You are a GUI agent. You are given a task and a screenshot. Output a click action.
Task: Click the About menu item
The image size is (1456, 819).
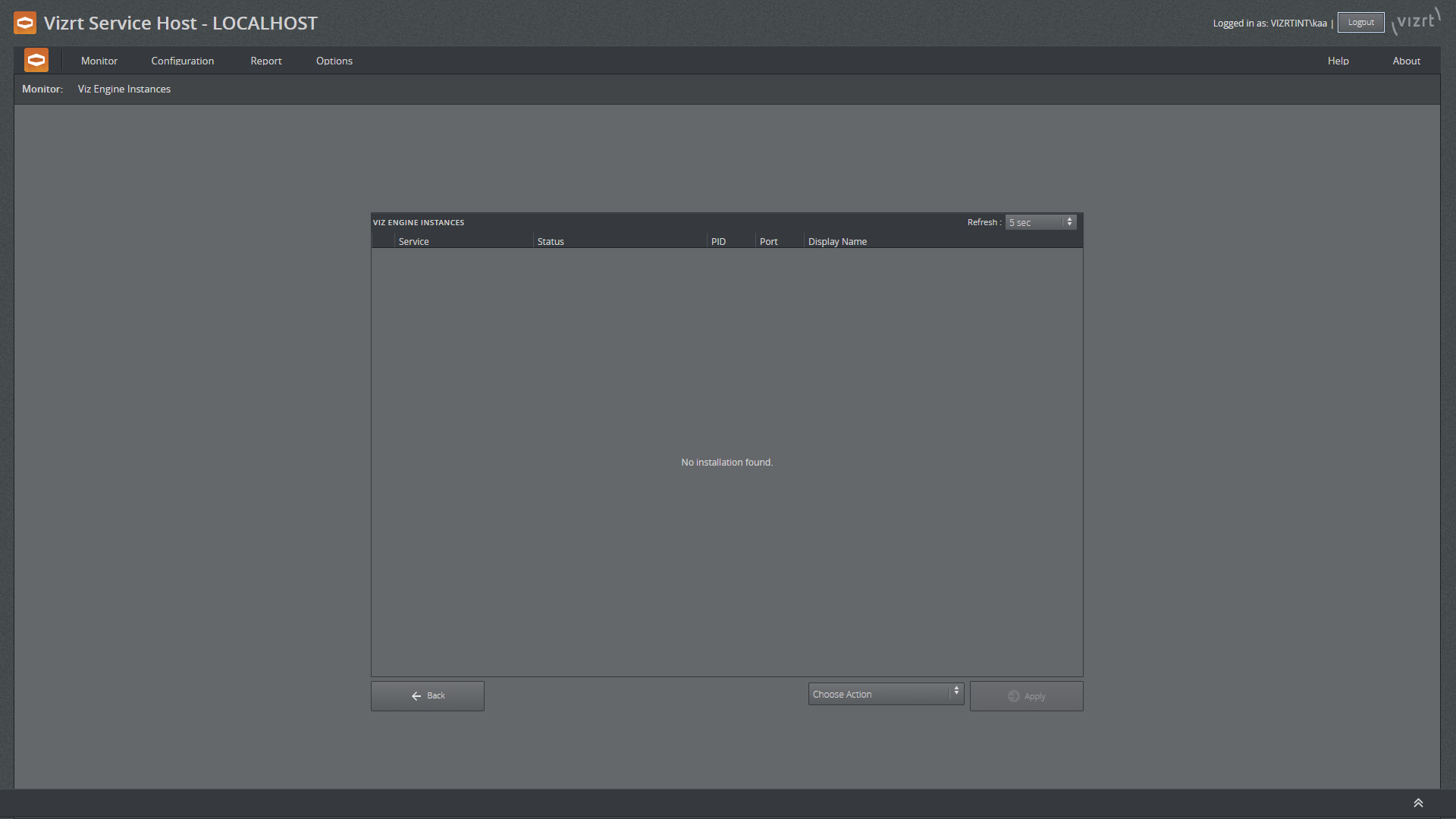tap(1407, 61)
